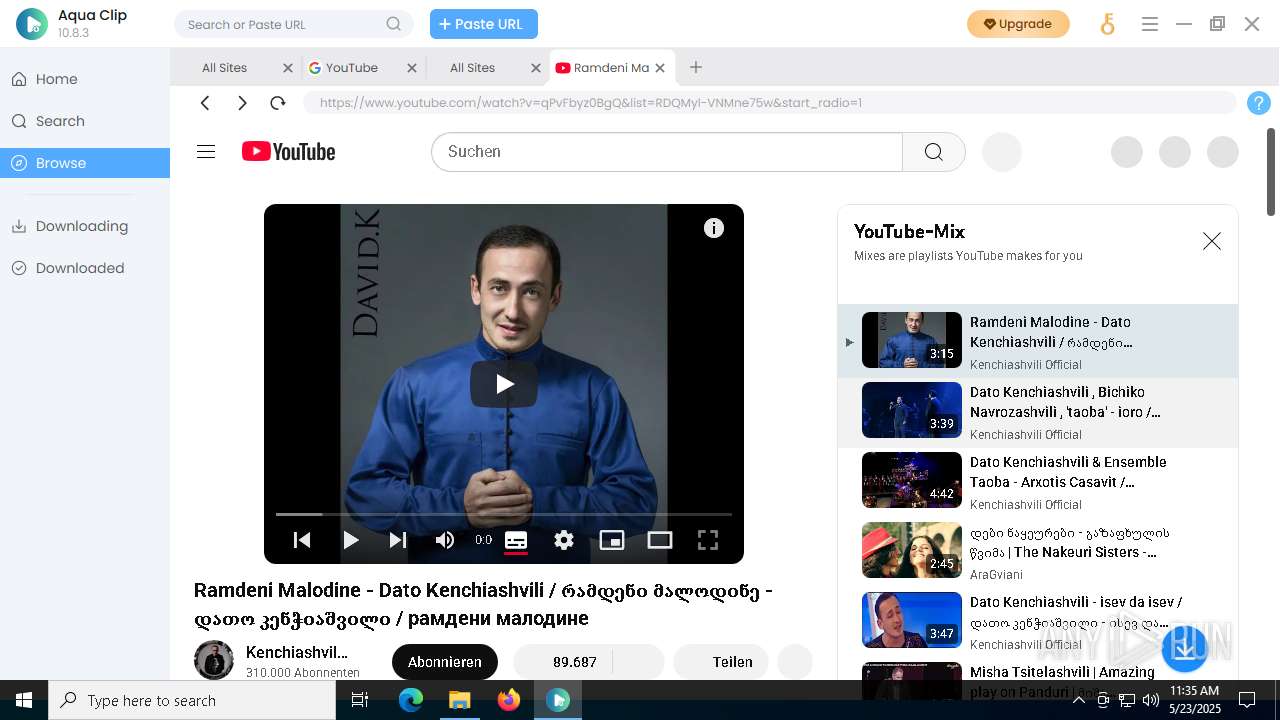Image resolution: width=1280 pixels, height=720 pixels.
Task: Click the magnifier icon in URL search box
Action: [394, 24]
